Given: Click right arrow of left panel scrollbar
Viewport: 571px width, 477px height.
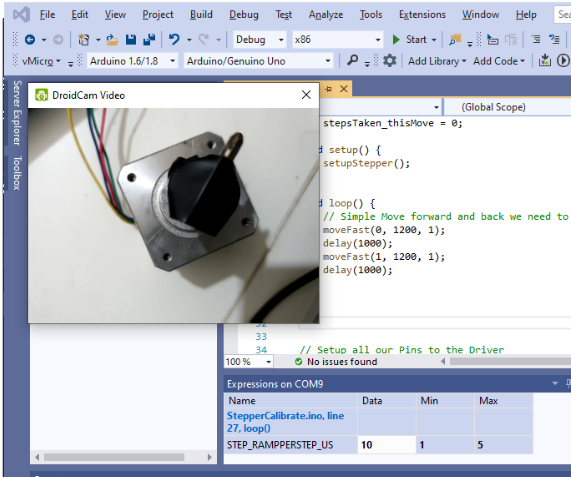Looking at the screenshot, I should [209, 457].
